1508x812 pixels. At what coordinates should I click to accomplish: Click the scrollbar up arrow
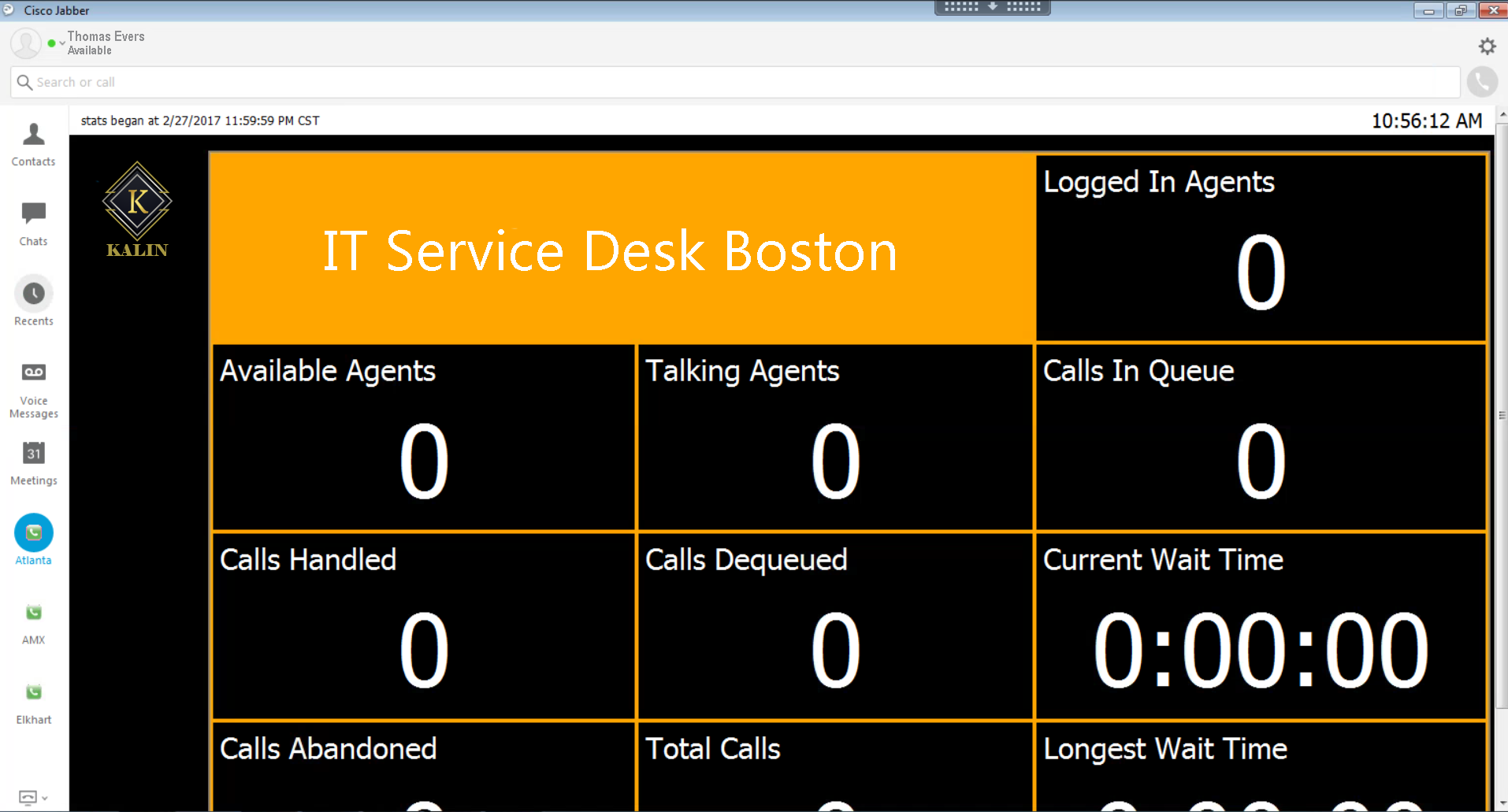pyautogui.click(x=1502, y=114)
